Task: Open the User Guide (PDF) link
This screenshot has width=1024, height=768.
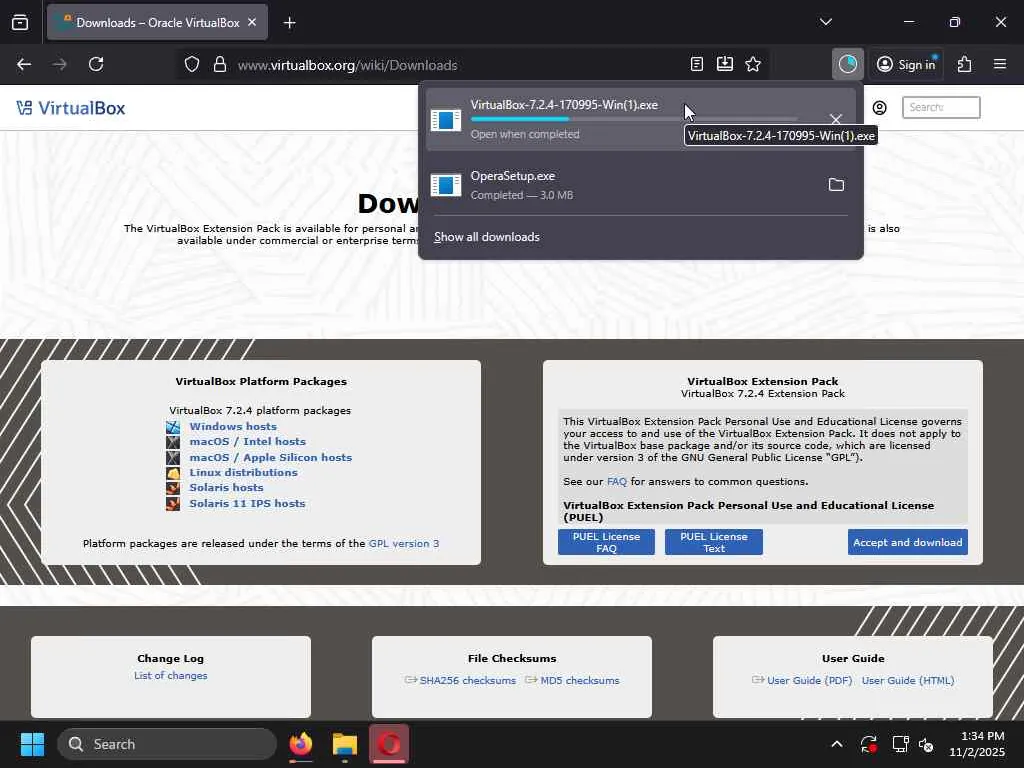Action: point(810,680)
